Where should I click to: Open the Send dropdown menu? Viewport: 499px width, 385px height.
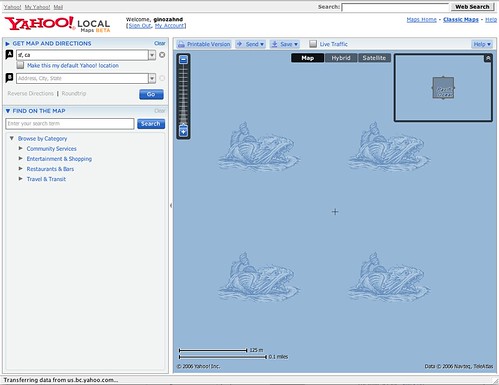(x=250, y=44)
